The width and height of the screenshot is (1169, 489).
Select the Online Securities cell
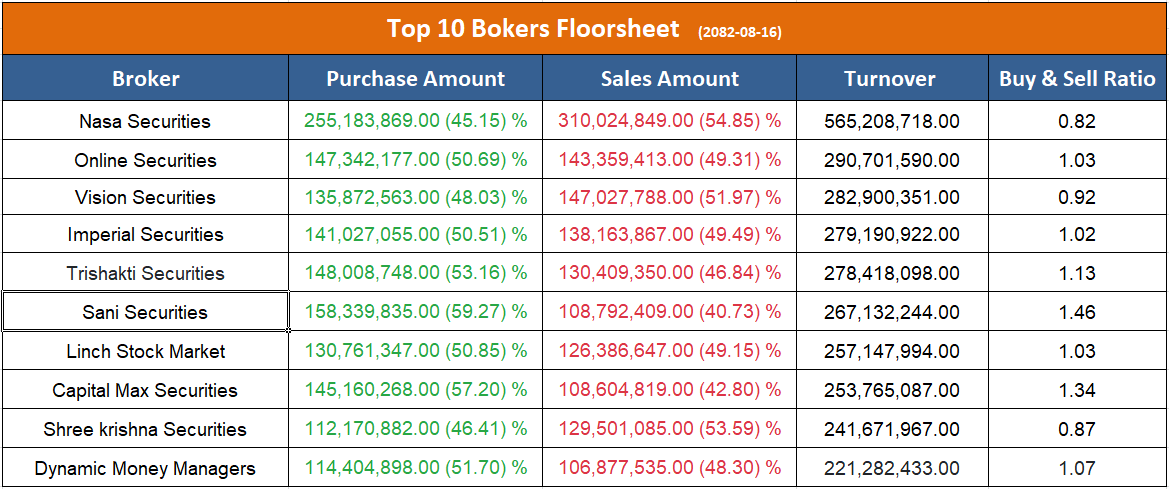tap(145, 160)
